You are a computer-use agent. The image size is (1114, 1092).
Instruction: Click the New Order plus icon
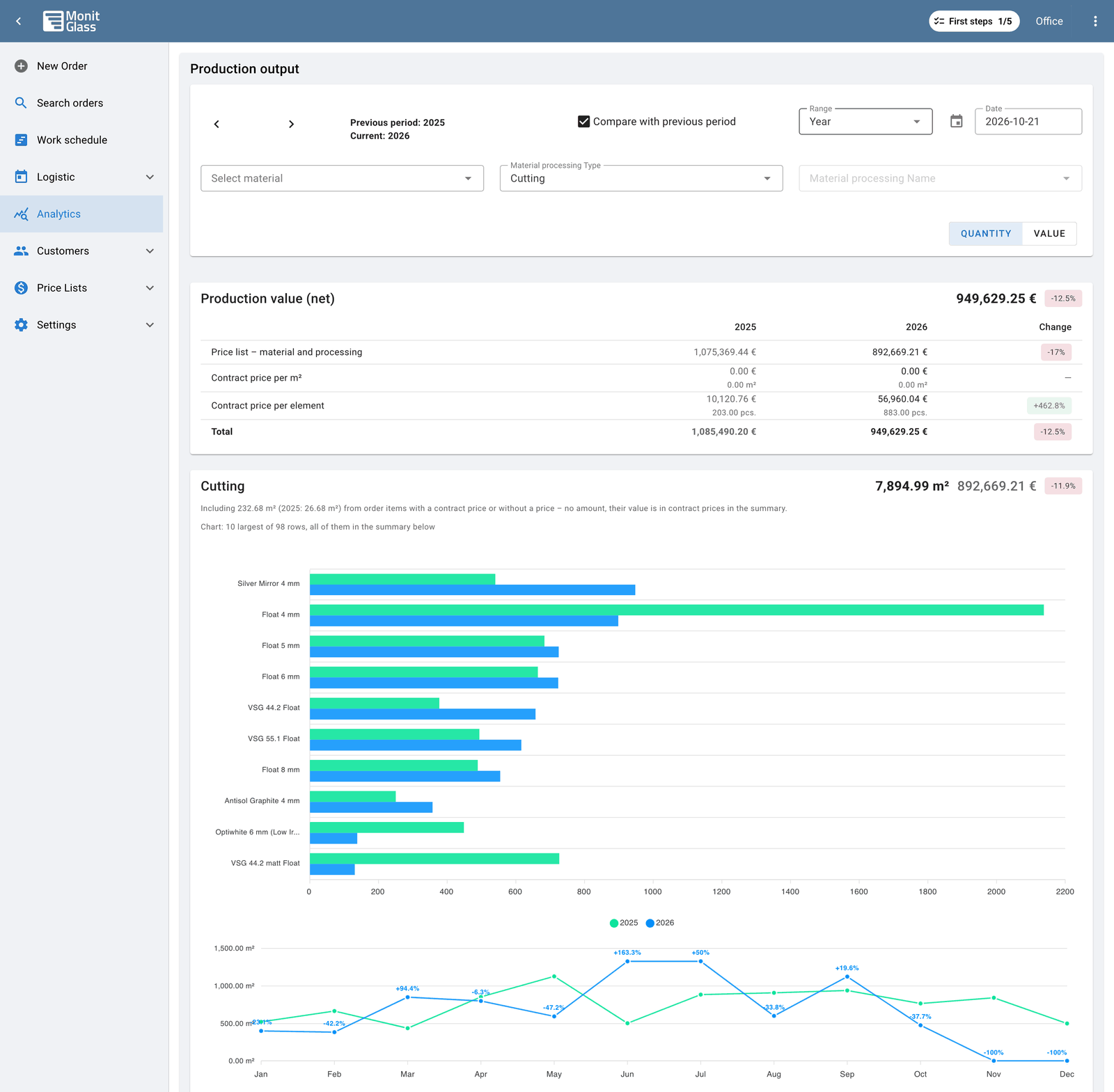pos(22,66)
